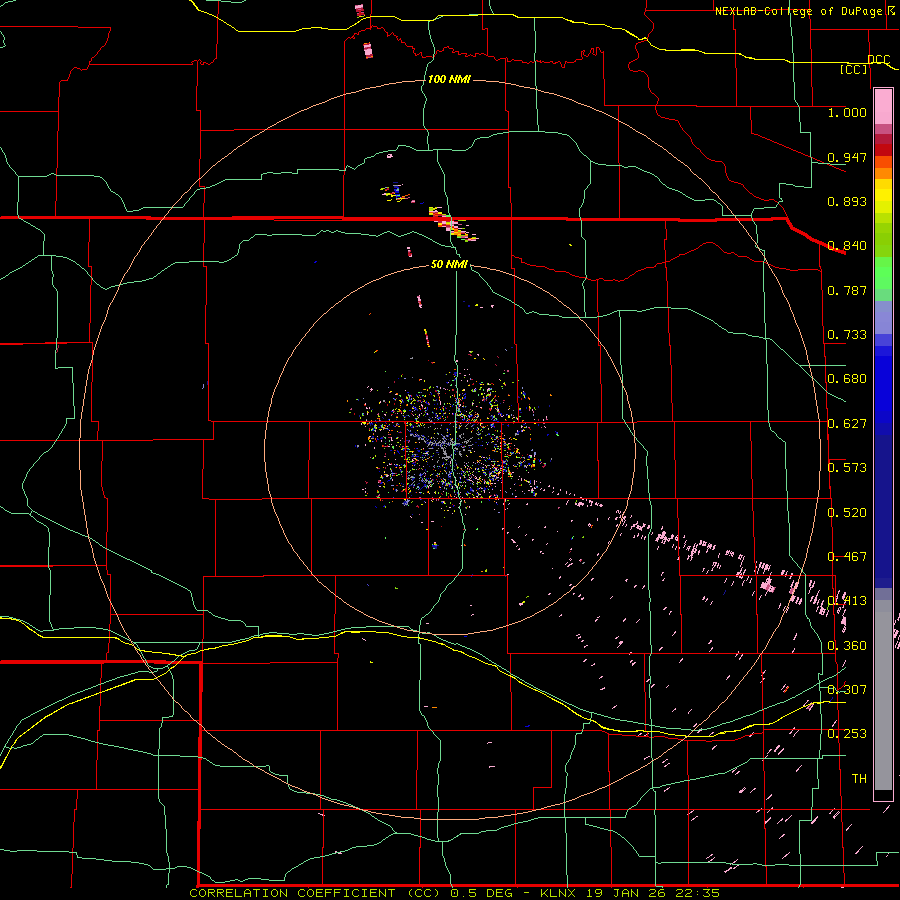The image size is (900, 900).
Task: Select the 0.360 scale value
Action: (x=847, y=646)
